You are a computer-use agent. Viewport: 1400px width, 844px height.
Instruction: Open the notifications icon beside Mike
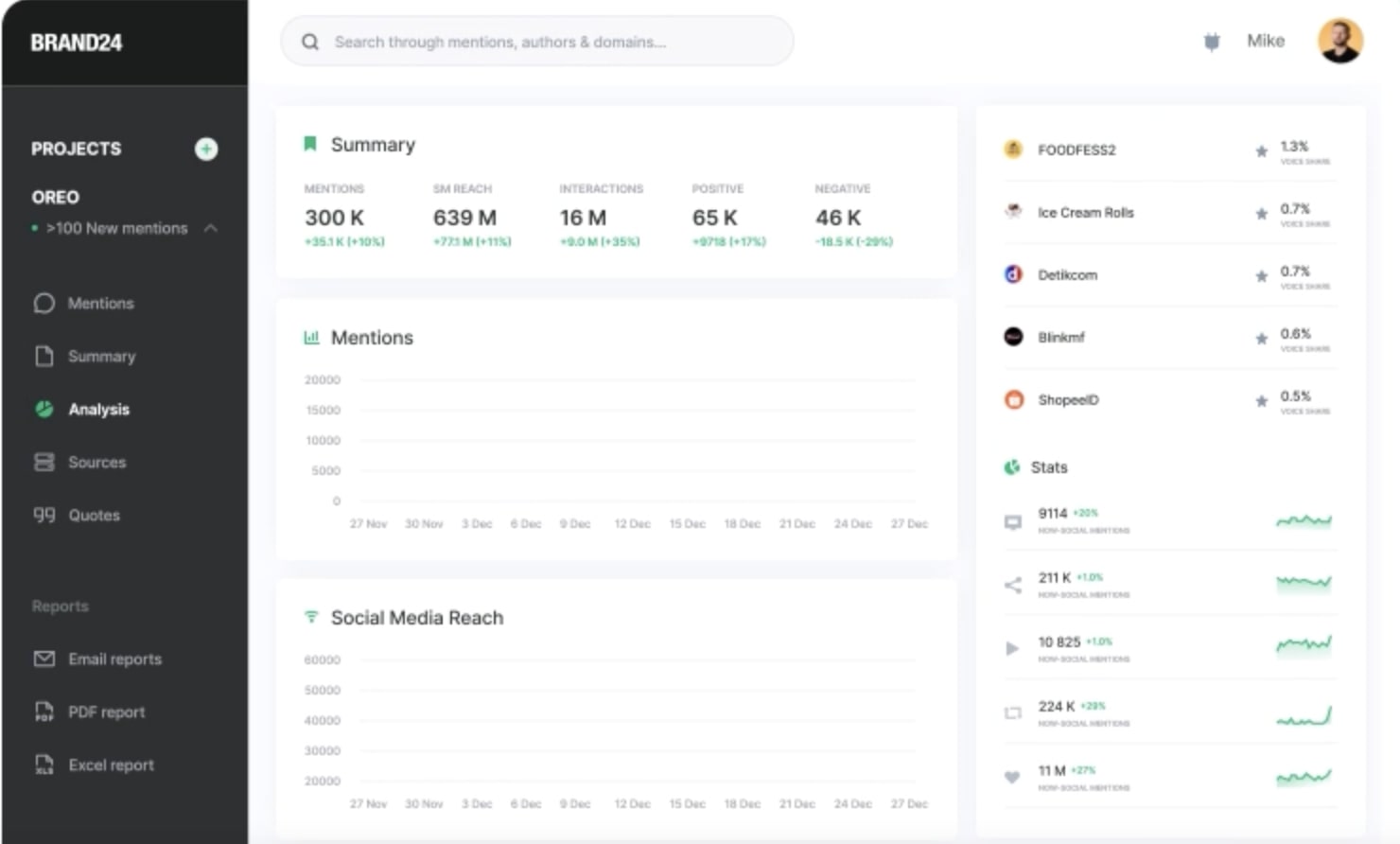[1212, 42]
